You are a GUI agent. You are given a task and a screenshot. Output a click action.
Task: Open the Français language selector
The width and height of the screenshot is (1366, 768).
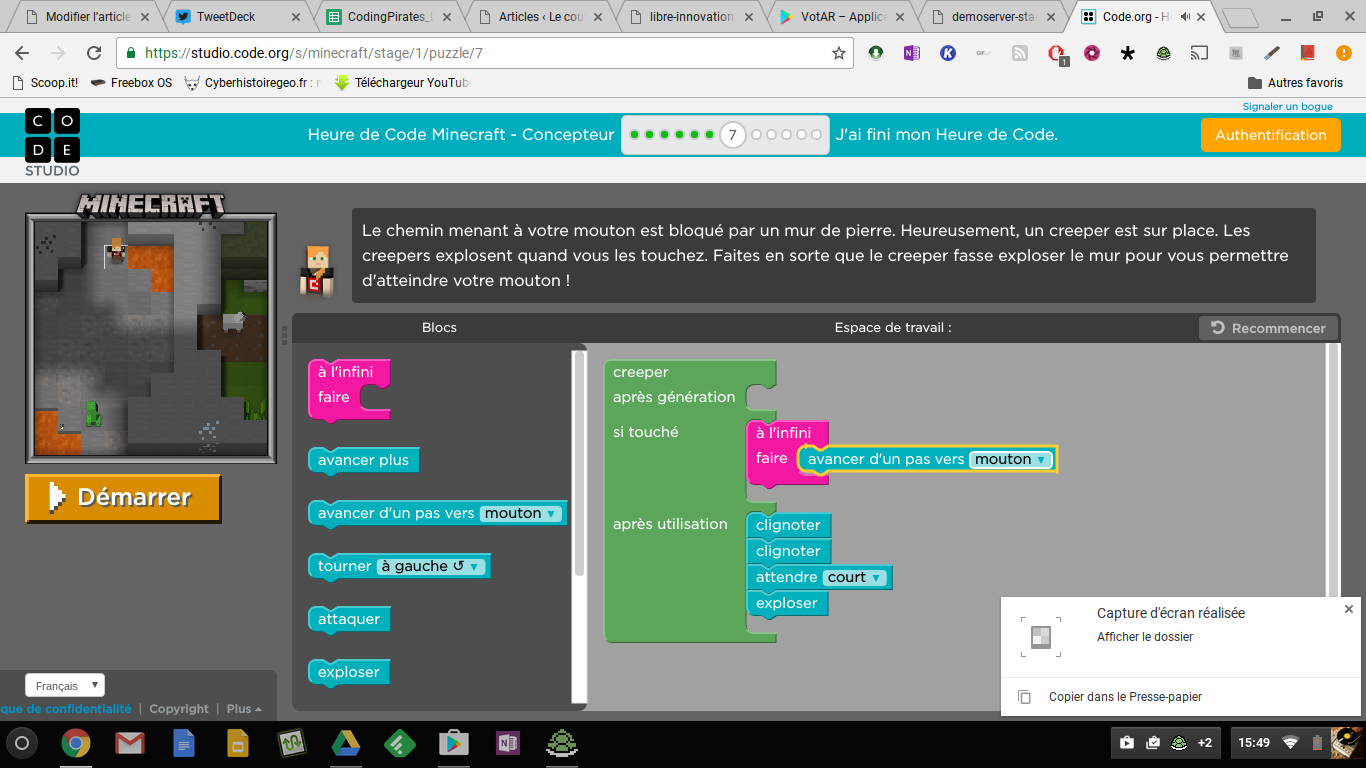point(65,686)
